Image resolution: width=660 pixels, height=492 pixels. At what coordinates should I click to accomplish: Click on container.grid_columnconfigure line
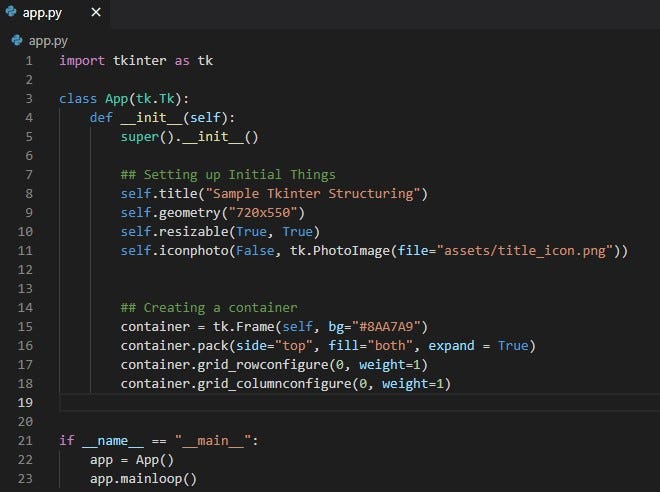point(286,384)
